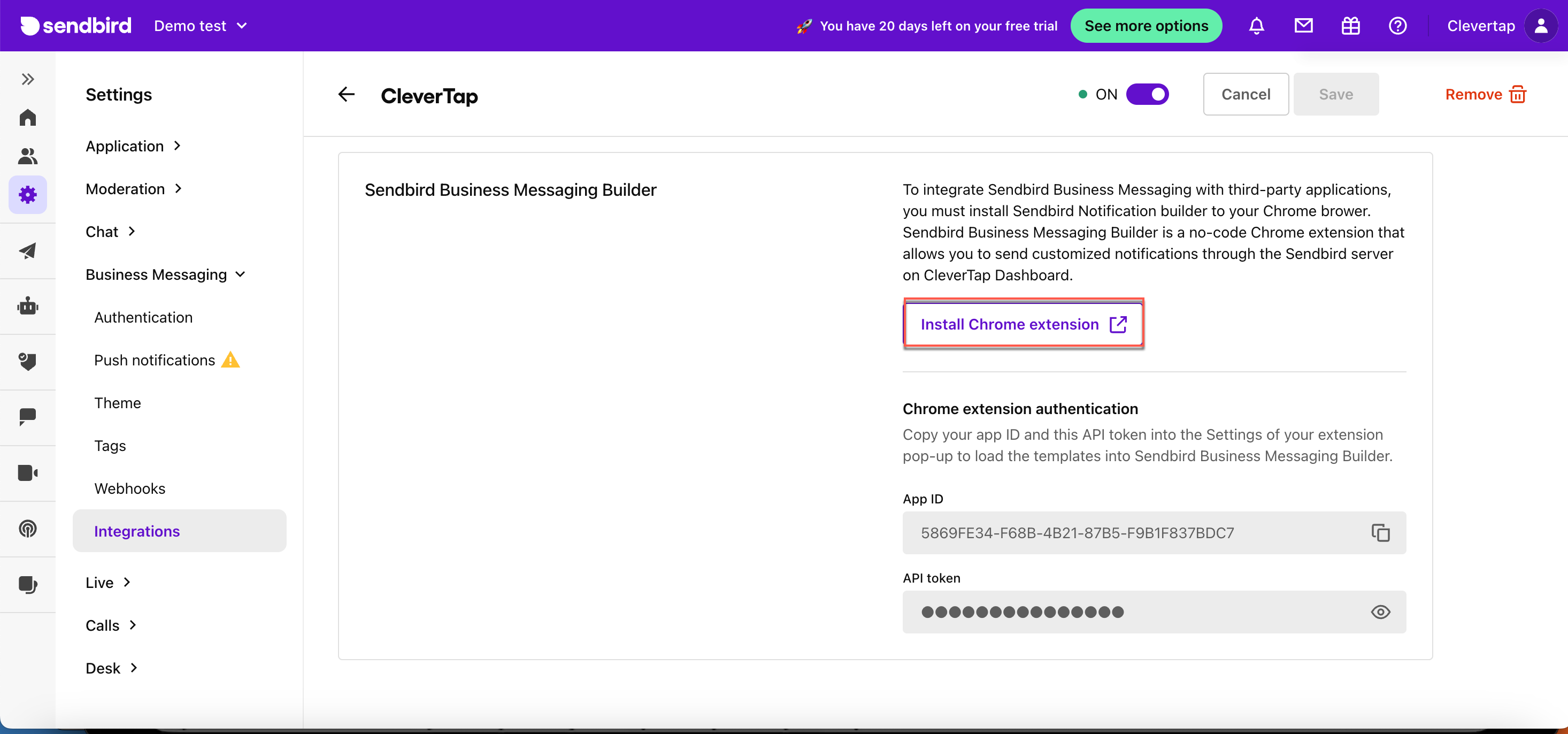
Task: Turn off the CleverTap integration toggle
Action: tap(1147, 94)
